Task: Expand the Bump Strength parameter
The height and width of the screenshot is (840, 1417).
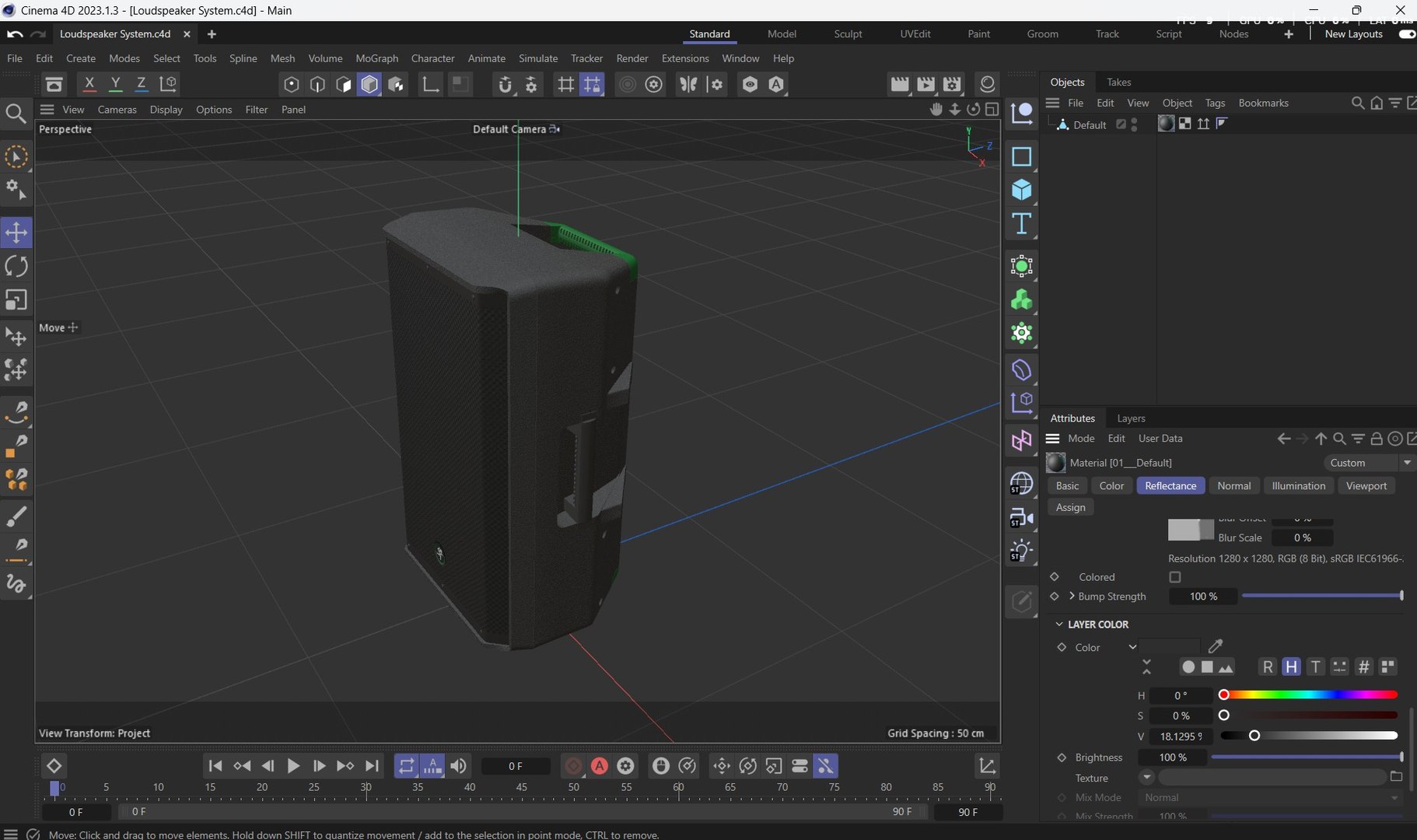Action: 1072,597
